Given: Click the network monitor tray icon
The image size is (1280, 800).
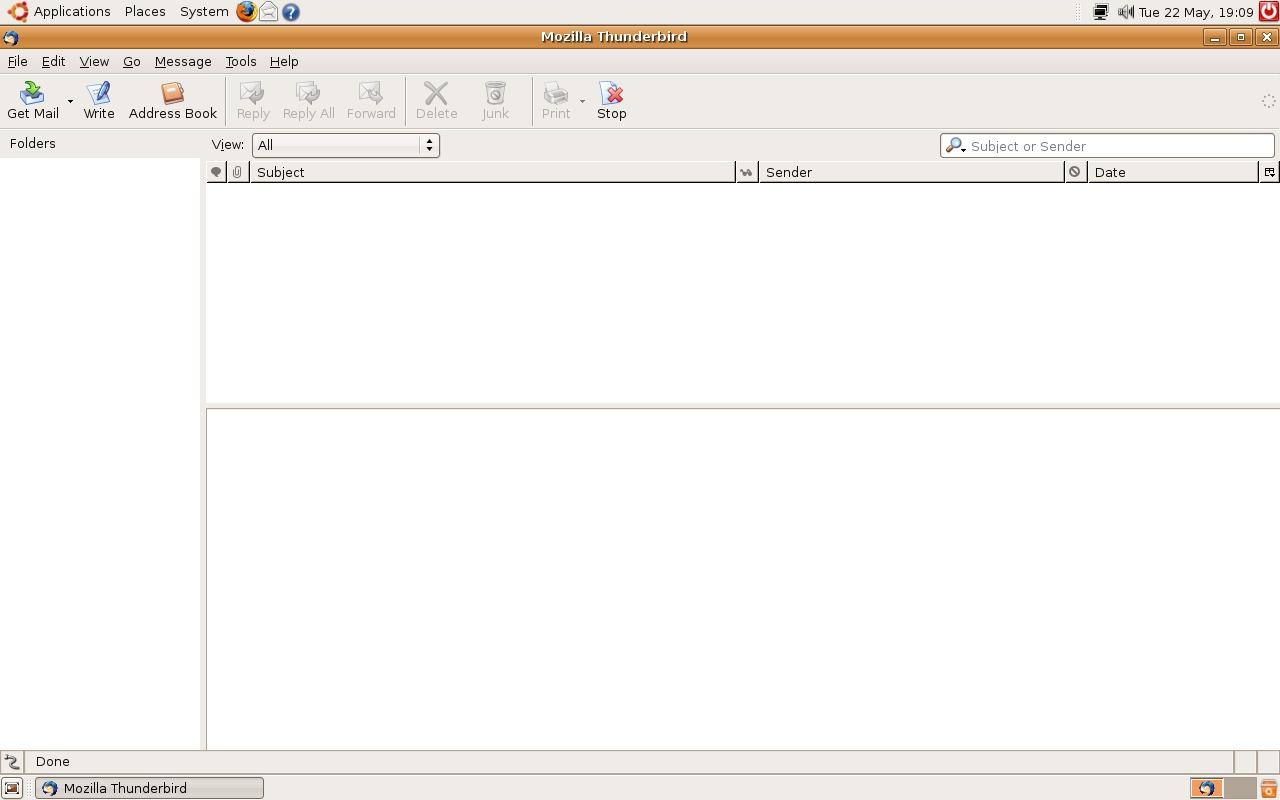Looking at the screenshot, I should coord(1101,12).
